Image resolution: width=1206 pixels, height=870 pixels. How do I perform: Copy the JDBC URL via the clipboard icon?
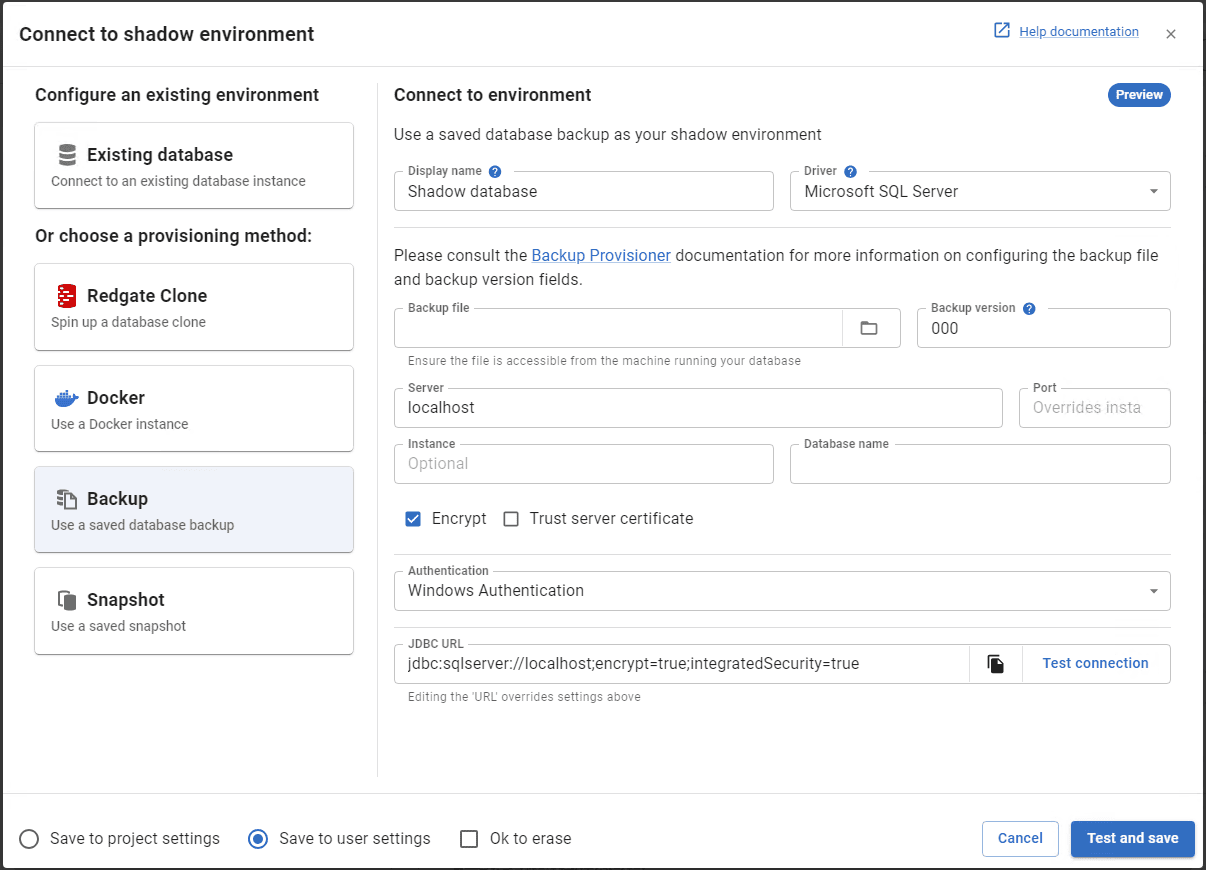coord(995,663)
